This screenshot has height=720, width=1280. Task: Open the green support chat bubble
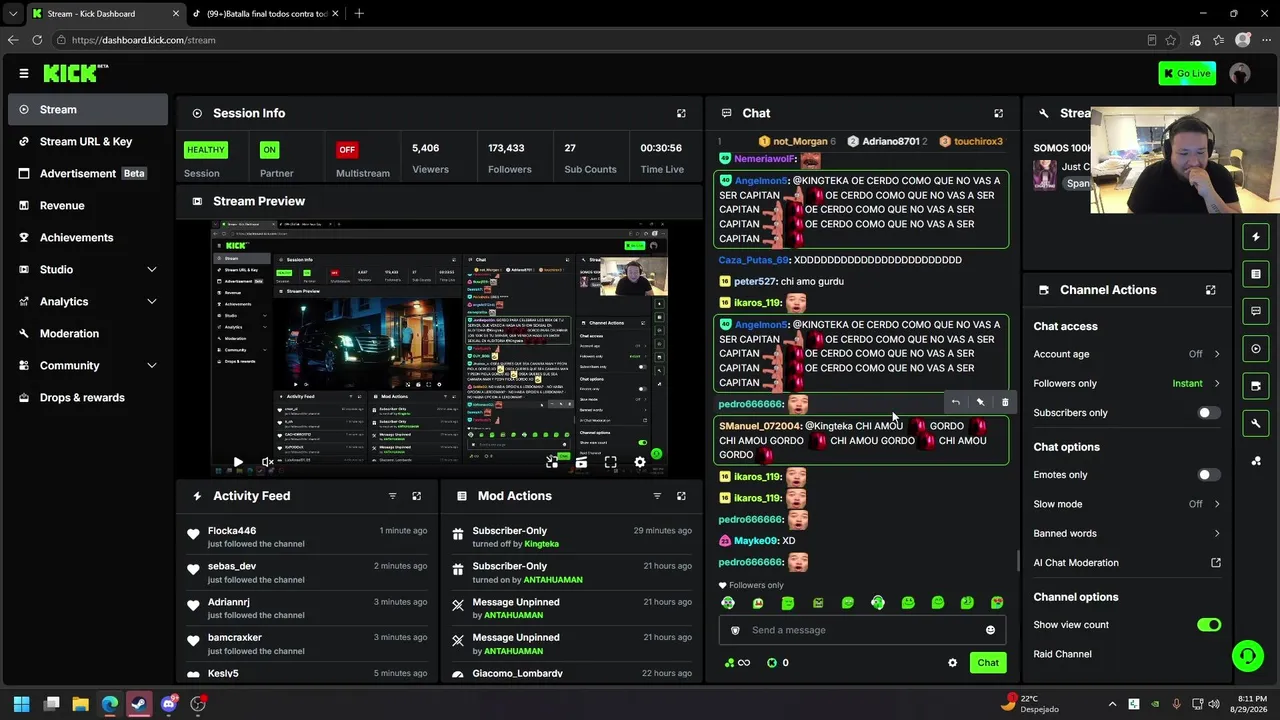pyautogui.click(x=1247, y=656)
